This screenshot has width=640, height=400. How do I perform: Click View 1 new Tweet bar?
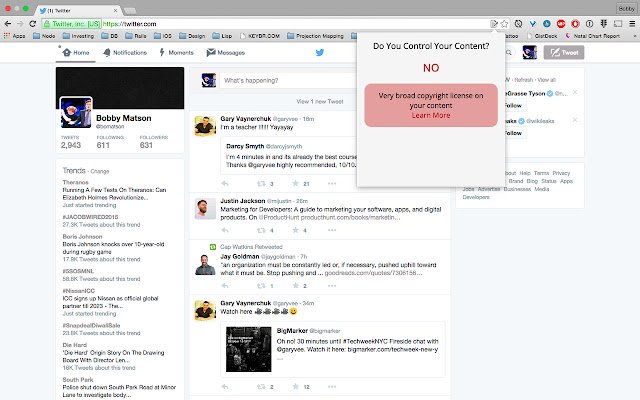320,102
